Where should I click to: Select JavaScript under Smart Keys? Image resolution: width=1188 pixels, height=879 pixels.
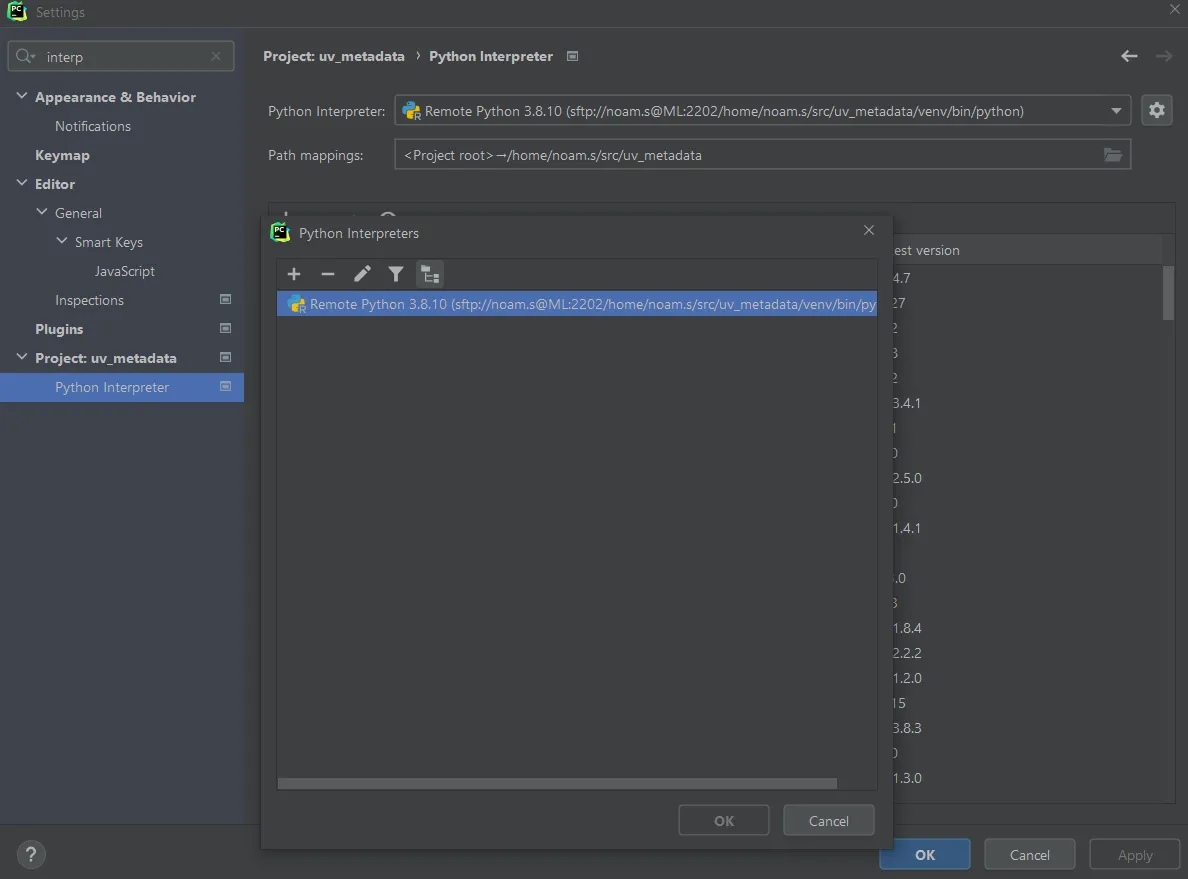(x=124, y=271)
